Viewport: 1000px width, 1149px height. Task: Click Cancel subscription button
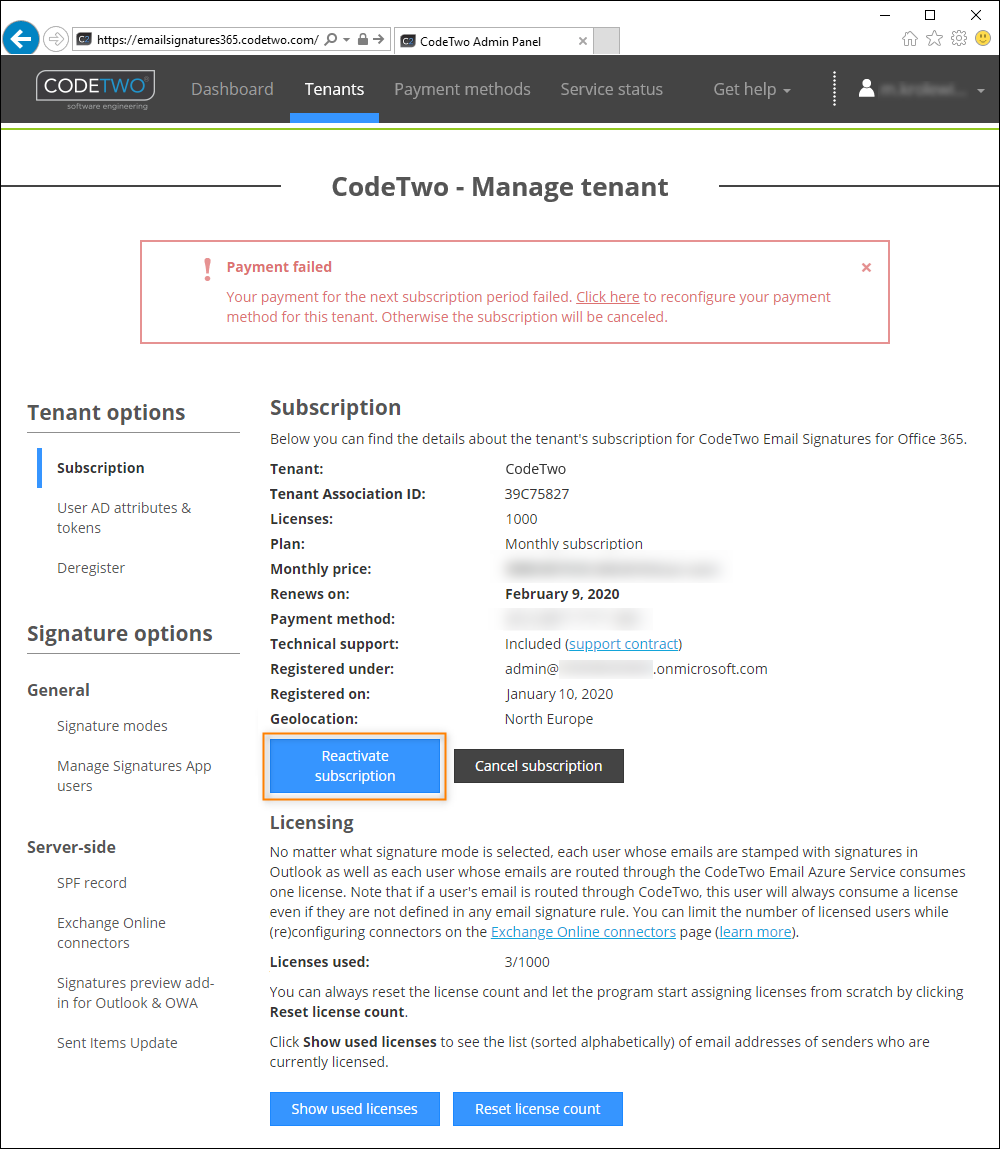tap(538, 766)
